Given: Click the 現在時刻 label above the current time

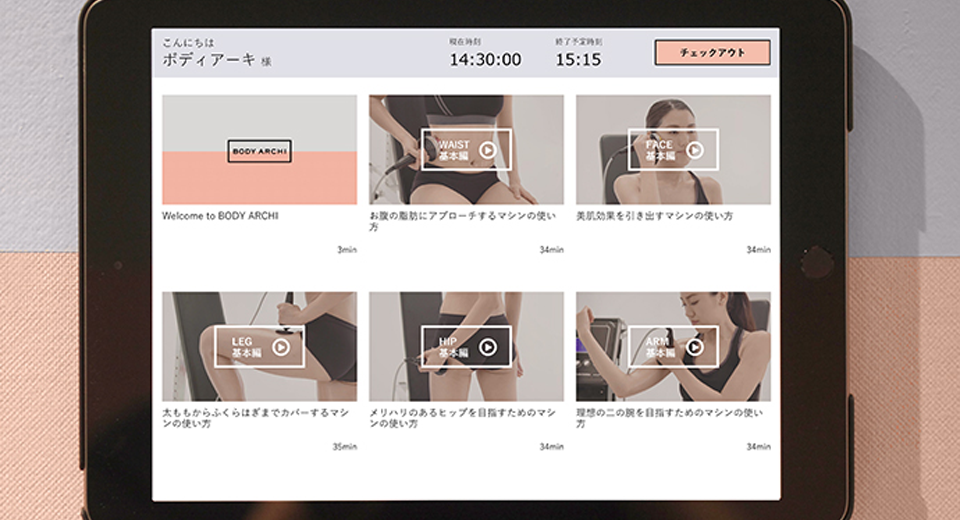Looking at the screenshot, I should click(x=465, y=42).
